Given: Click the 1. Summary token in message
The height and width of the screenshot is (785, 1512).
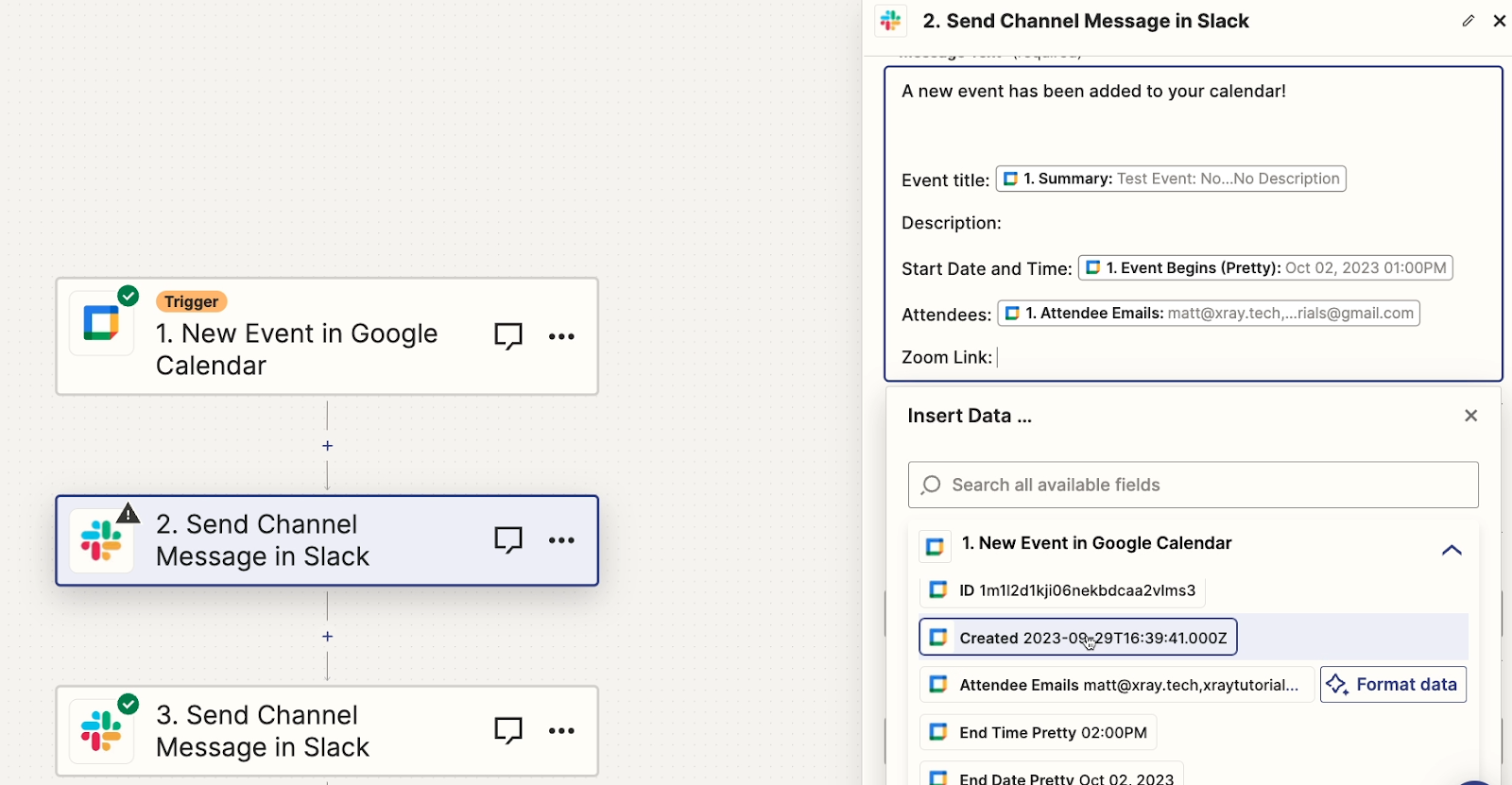Looking at the screenshot, I should click(x=1171, y=179).
